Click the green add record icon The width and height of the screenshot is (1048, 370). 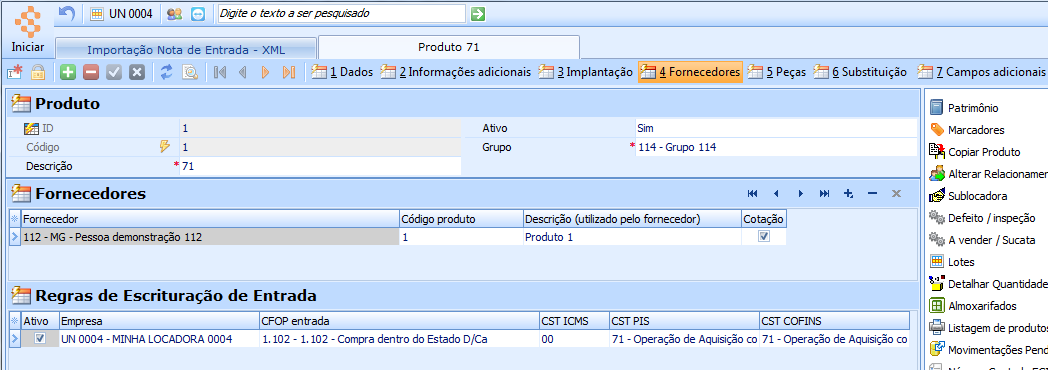point(68,72)
